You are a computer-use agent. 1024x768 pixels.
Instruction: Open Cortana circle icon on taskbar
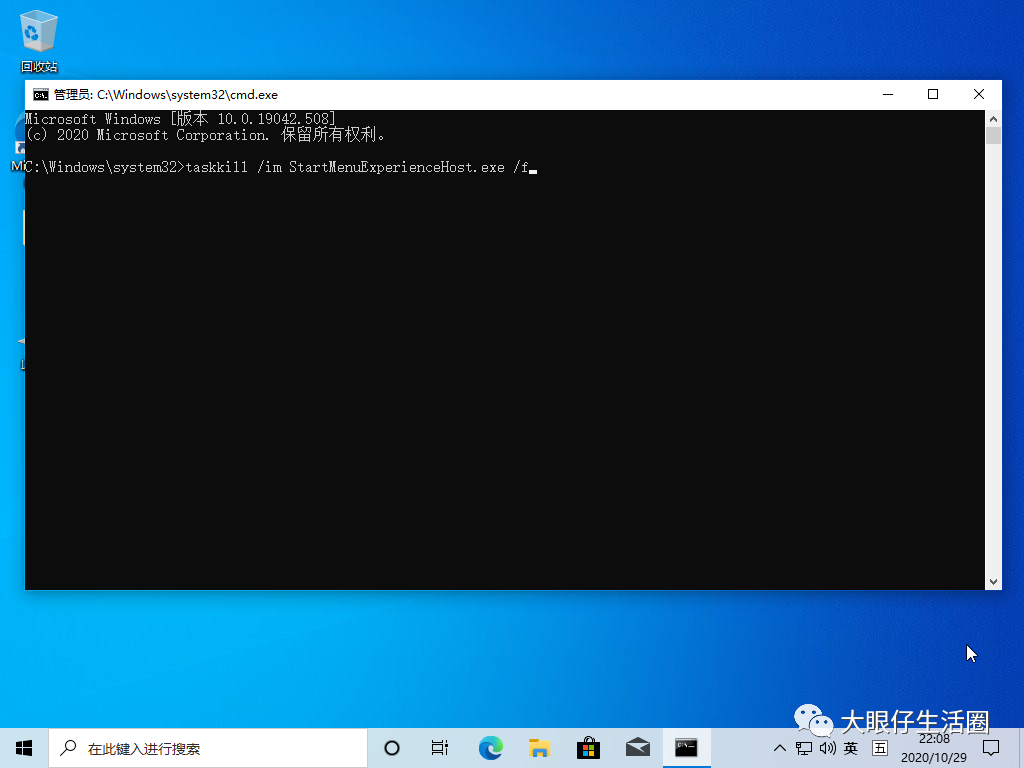tap(392, 748)
